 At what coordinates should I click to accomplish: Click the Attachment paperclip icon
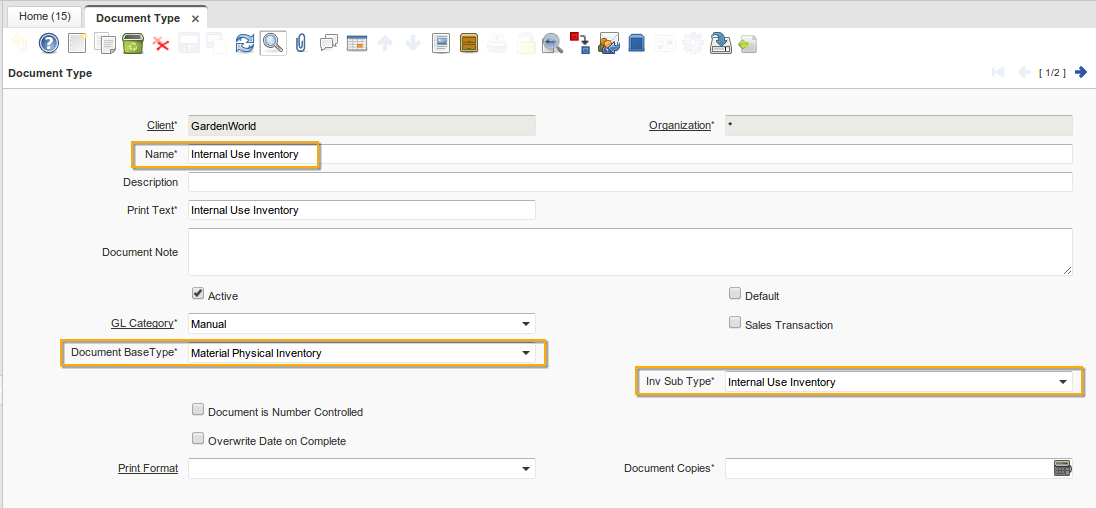coord(300,43)
